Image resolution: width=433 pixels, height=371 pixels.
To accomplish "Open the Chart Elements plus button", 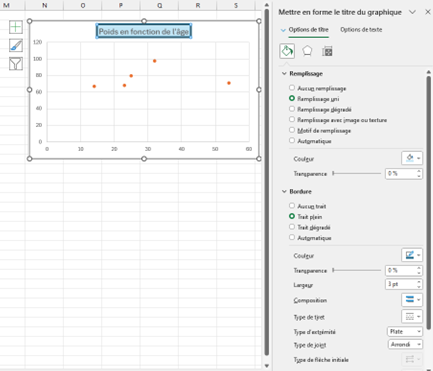I will [x=16, y=27].
